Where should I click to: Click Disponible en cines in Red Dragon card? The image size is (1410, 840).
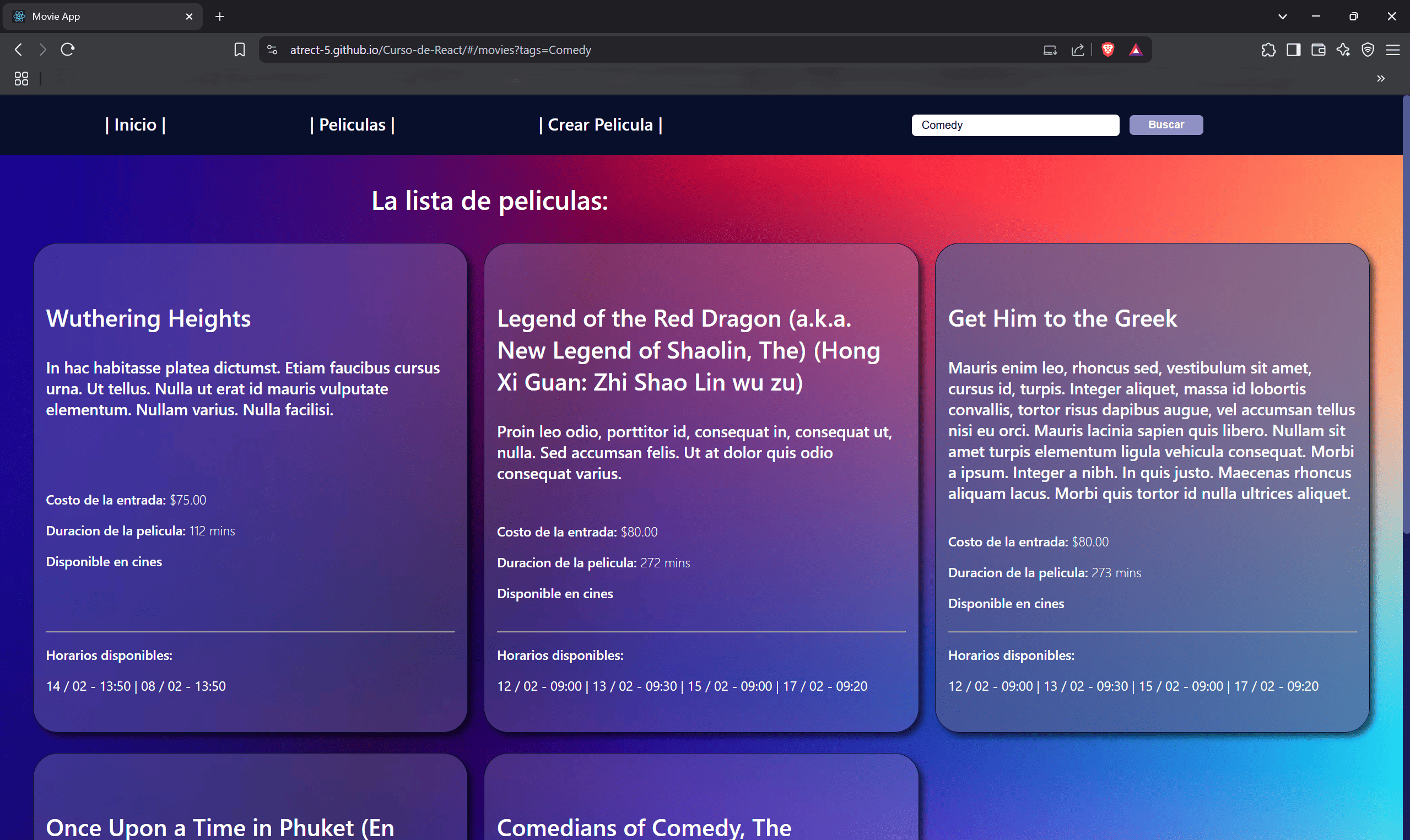[555, 594]
